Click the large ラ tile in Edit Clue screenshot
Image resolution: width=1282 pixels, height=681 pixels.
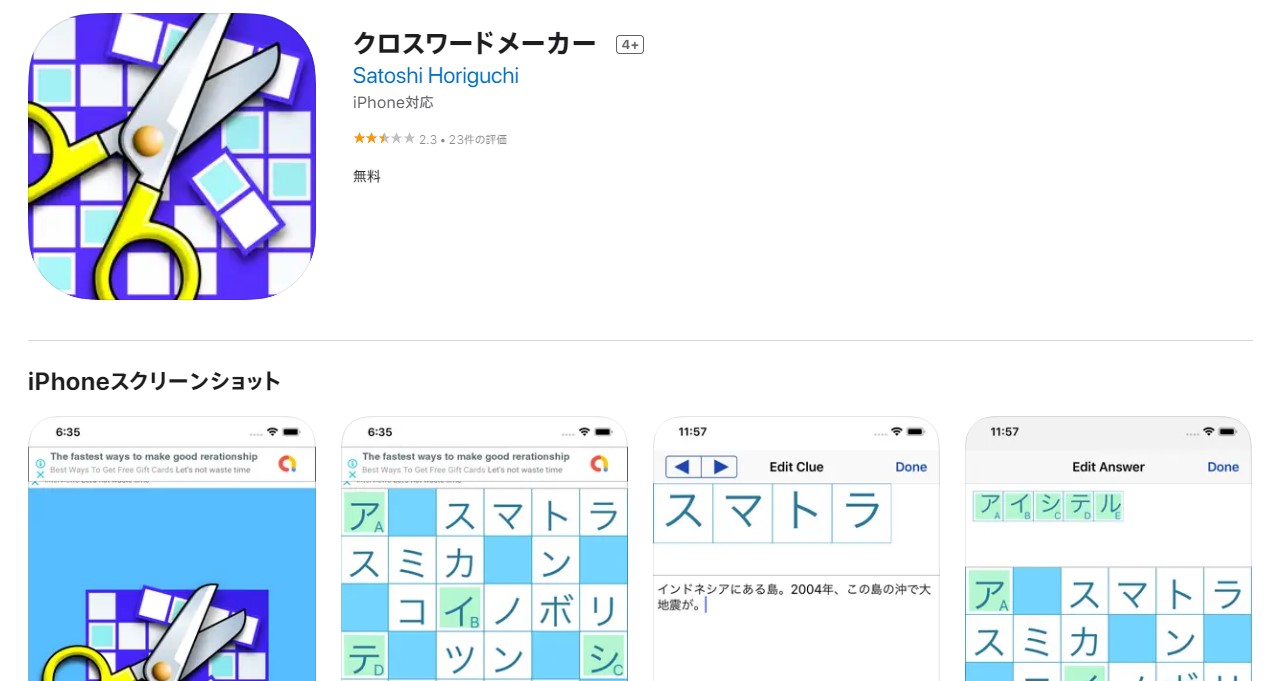[861, 513]
